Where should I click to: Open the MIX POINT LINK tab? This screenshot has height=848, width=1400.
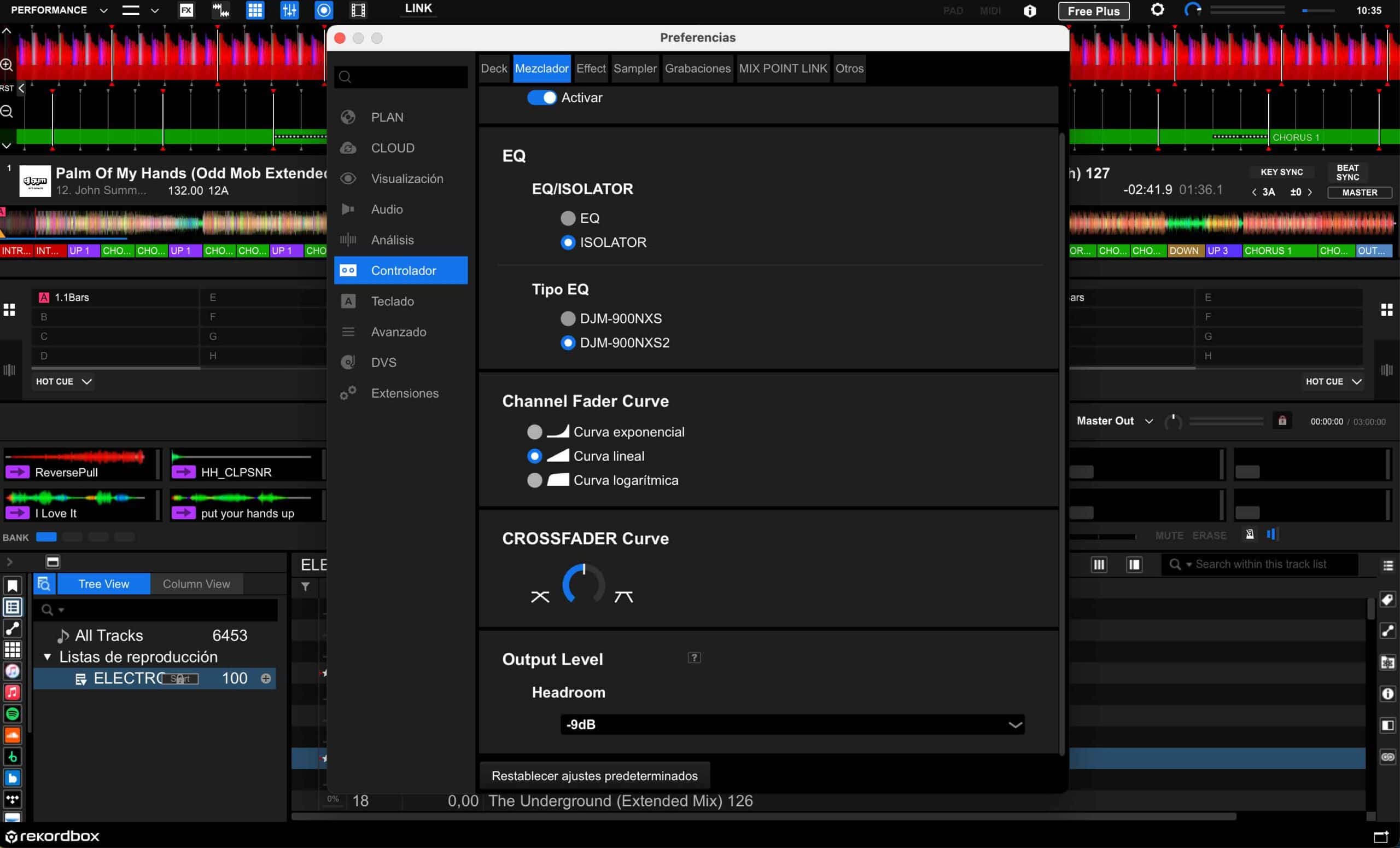783,68
